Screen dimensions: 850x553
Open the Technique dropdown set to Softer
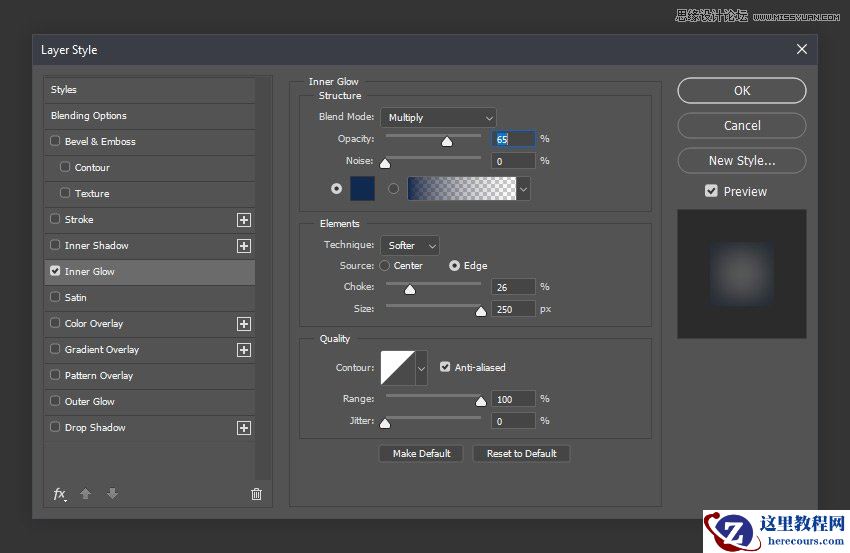410,245
